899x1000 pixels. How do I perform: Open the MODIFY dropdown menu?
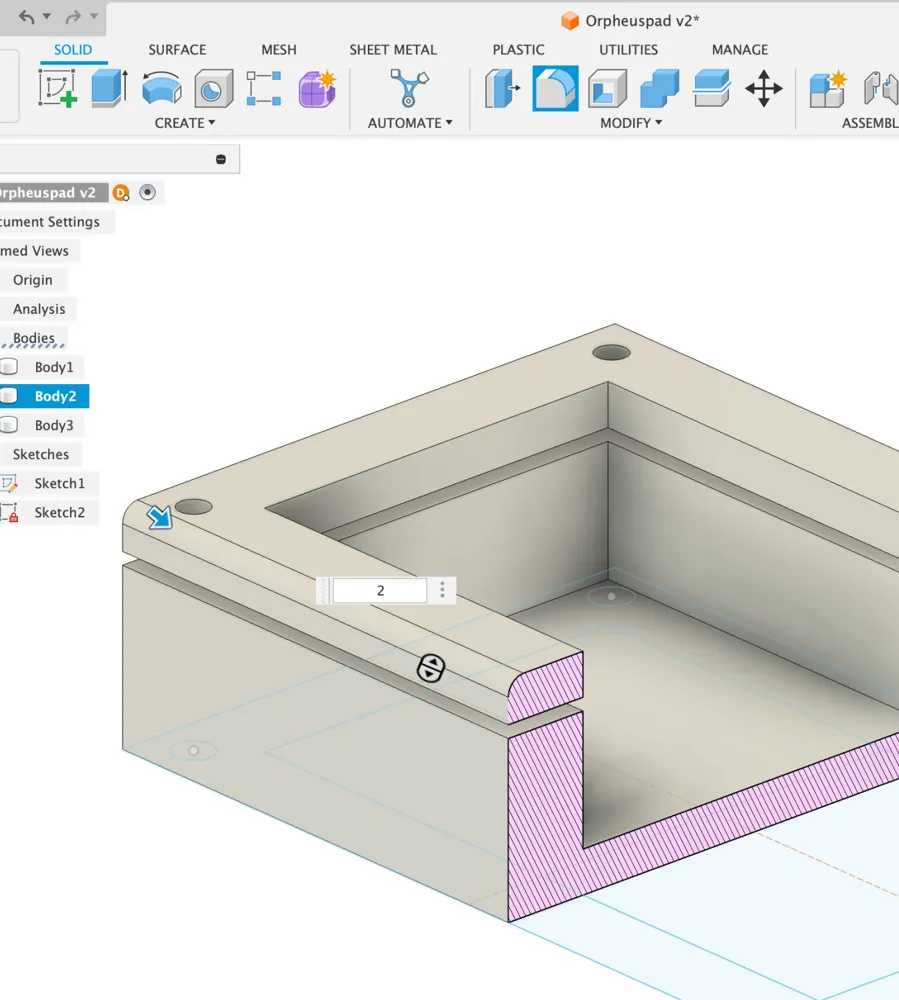coord(631,123)
